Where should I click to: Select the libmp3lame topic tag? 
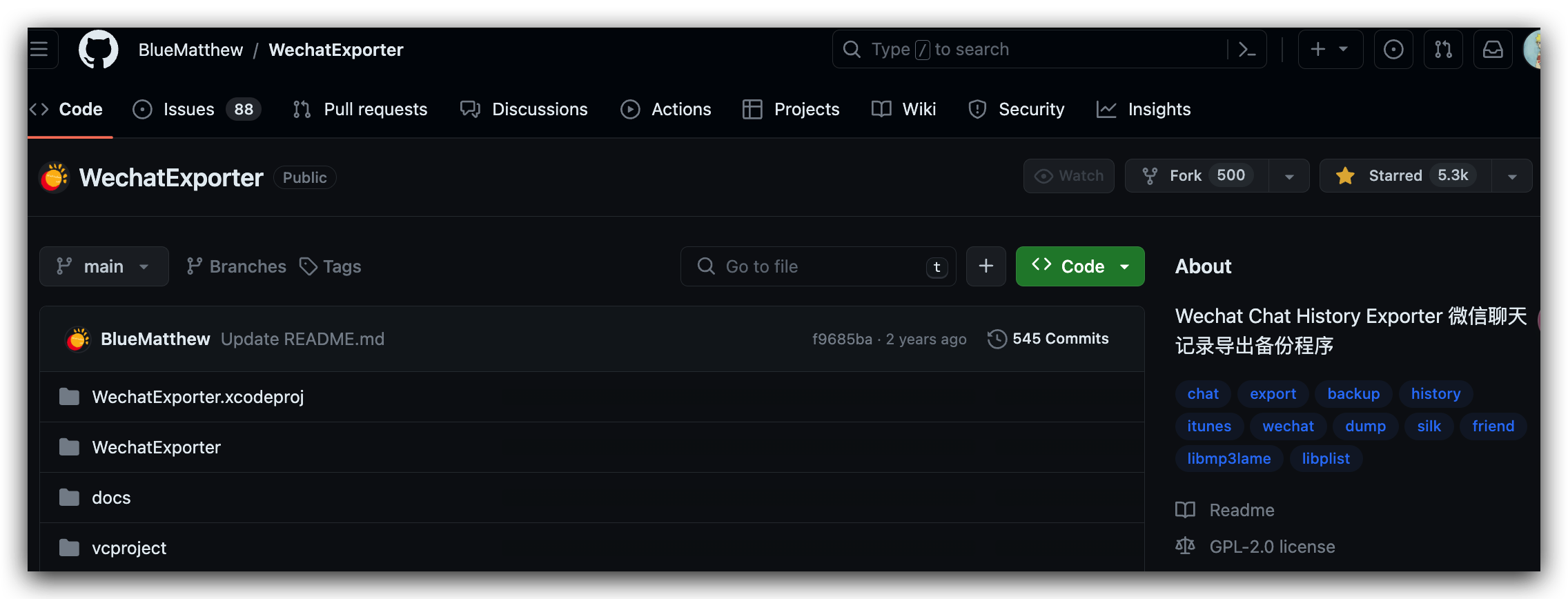1228,458
